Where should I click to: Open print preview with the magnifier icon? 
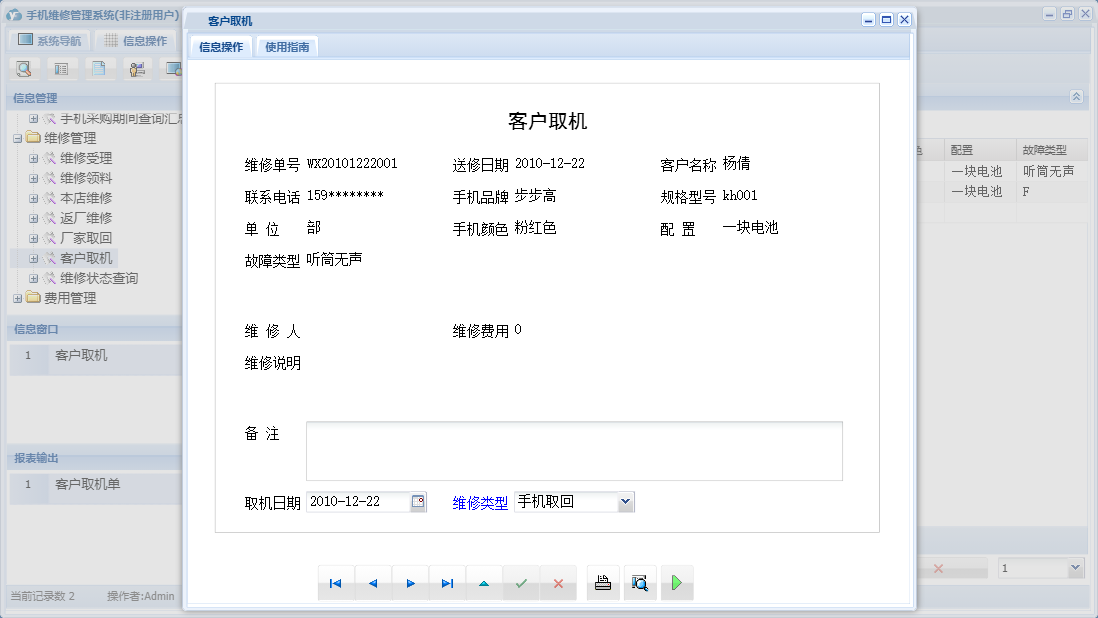640,582
